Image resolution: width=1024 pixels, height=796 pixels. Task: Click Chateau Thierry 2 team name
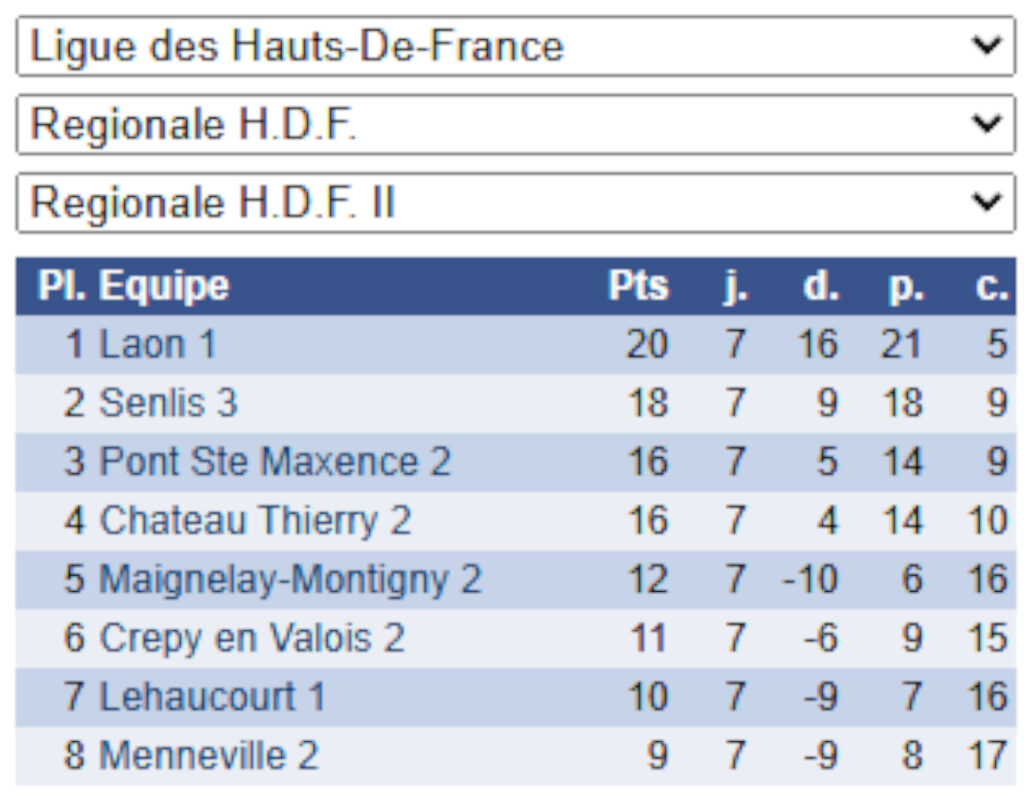click(x=255, y=521)
